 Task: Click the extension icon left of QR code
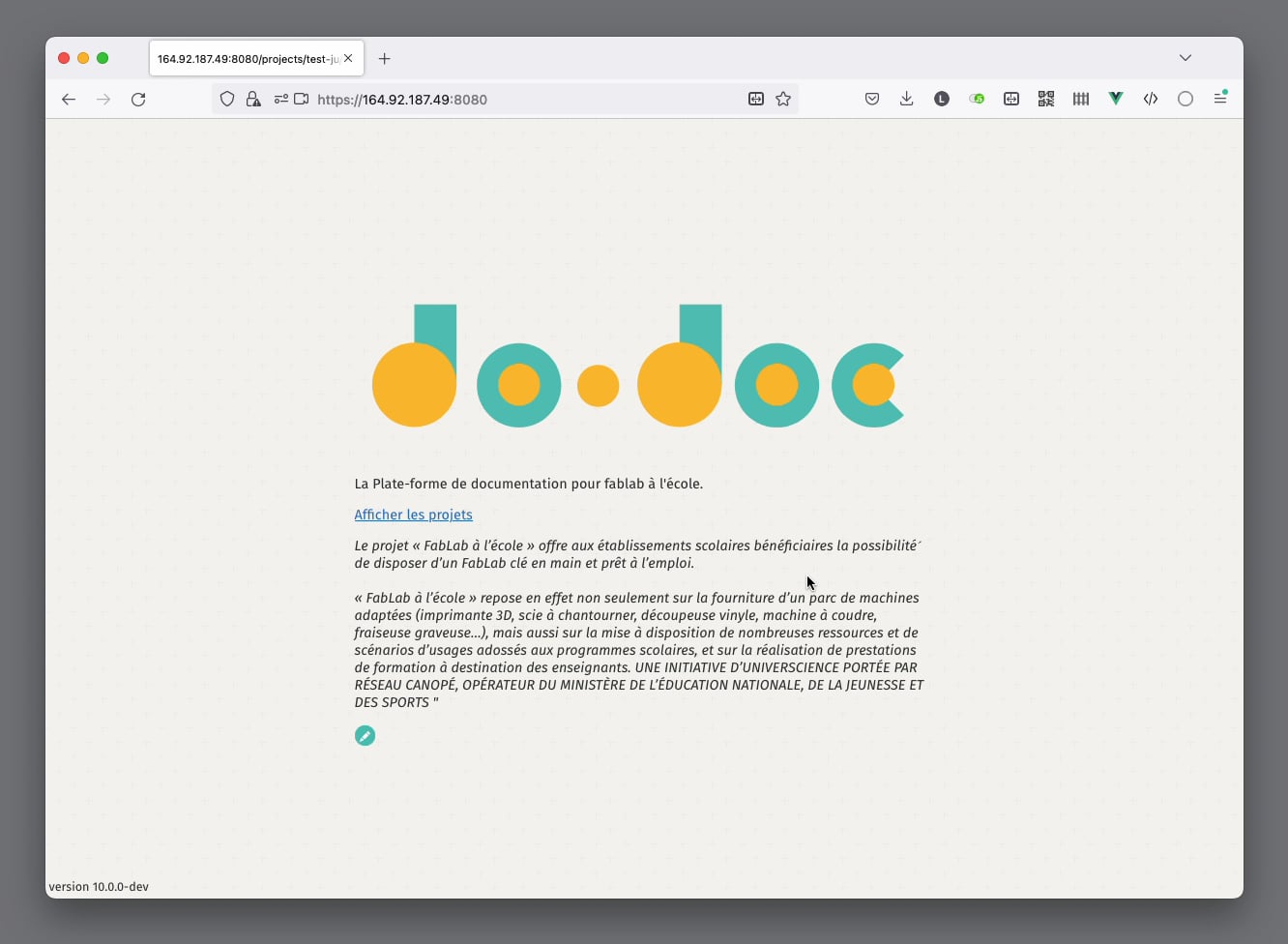tap(1011, 99)
